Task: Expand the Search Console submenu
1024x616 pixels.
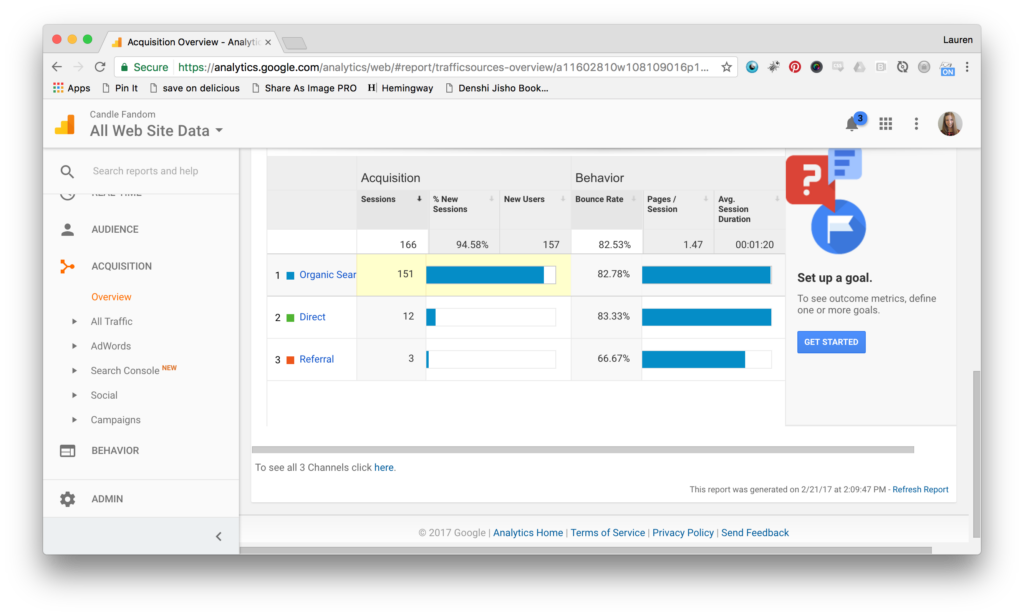Action: click(x=74, y=370)
